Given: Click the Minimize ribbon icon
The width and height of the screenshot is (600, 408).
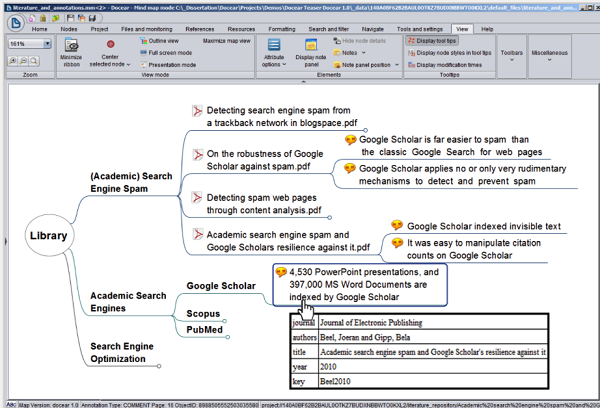Looking at the screenshot, I should (x=71, y=45).
